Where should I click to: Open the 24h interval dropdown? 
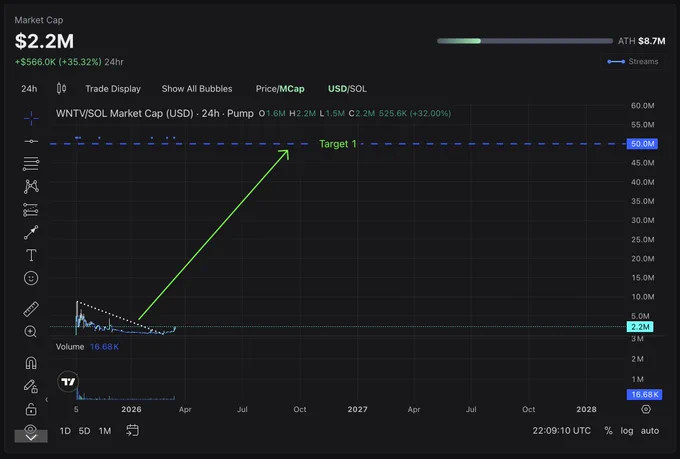tap(29, 89)
